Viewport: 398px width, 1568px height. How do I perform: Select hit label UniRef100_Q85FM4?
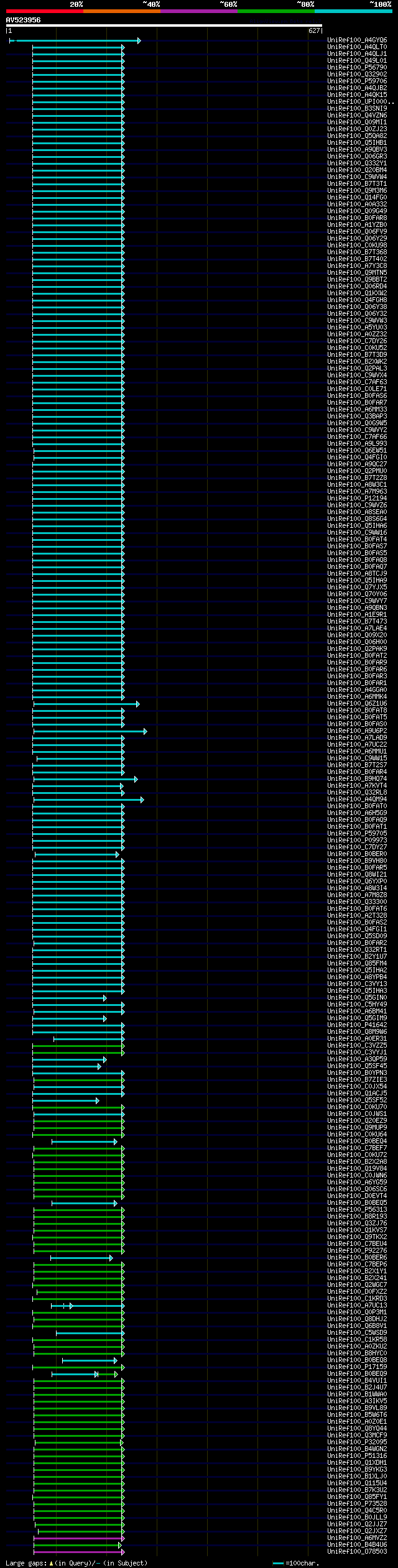point(357,963)
